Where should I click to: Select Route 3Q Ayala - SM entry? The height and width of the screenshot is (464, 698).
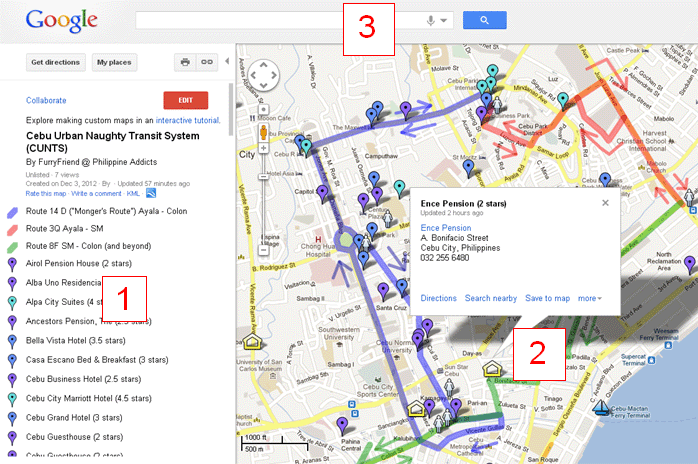pos(65,228)
